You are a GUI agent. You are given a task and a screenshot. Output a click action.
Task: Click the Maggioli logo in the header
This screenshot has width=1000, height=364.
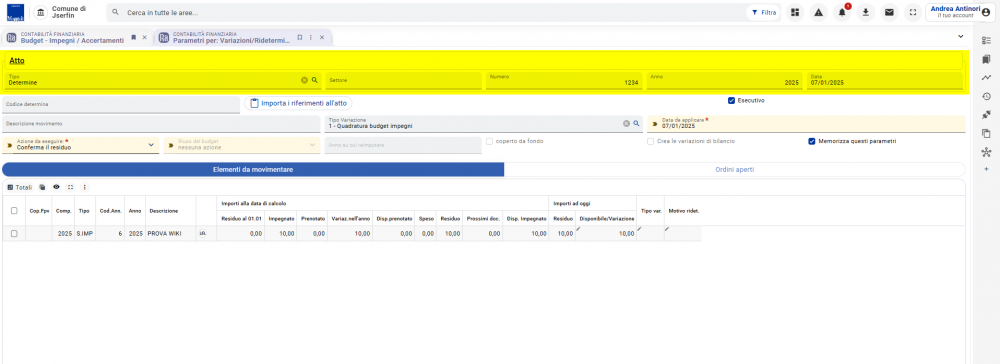click(x=15, y=13)
